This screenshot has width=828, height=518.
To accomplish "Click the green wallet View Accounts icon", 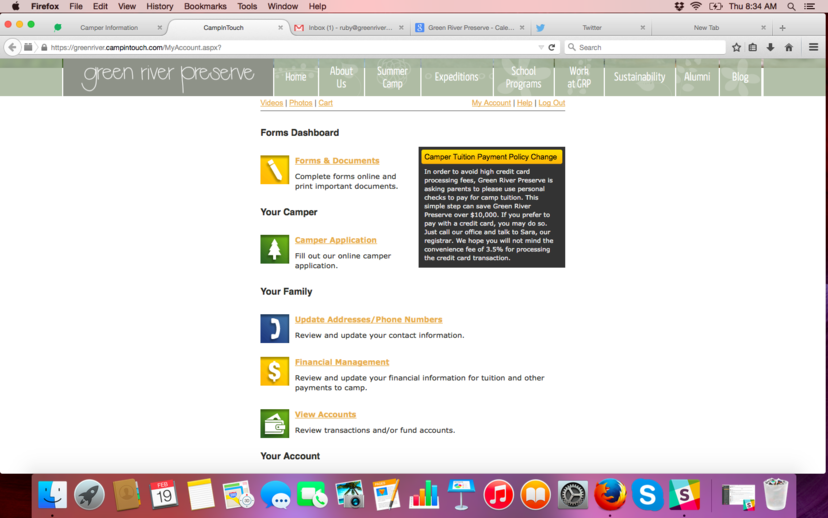I will pyautogui.click(x=275, y=423).
